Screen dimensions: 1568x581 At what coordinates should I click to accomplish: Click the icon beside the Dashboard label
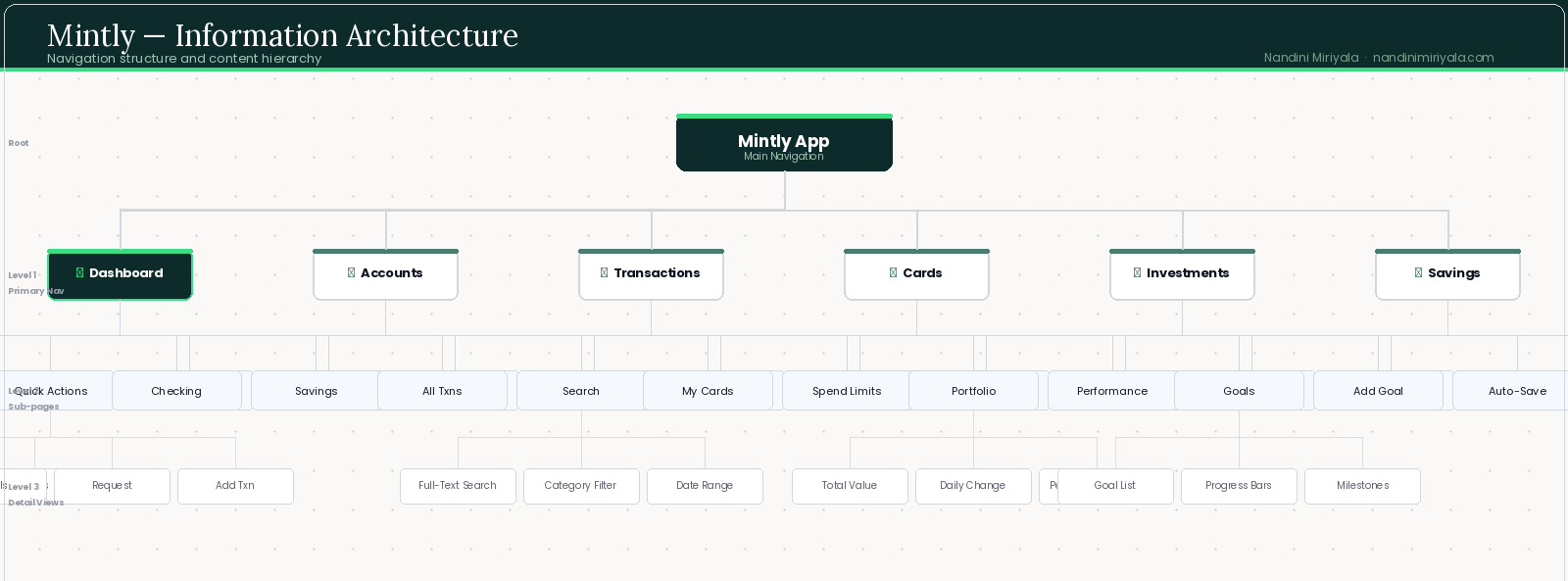pos(79,273)
